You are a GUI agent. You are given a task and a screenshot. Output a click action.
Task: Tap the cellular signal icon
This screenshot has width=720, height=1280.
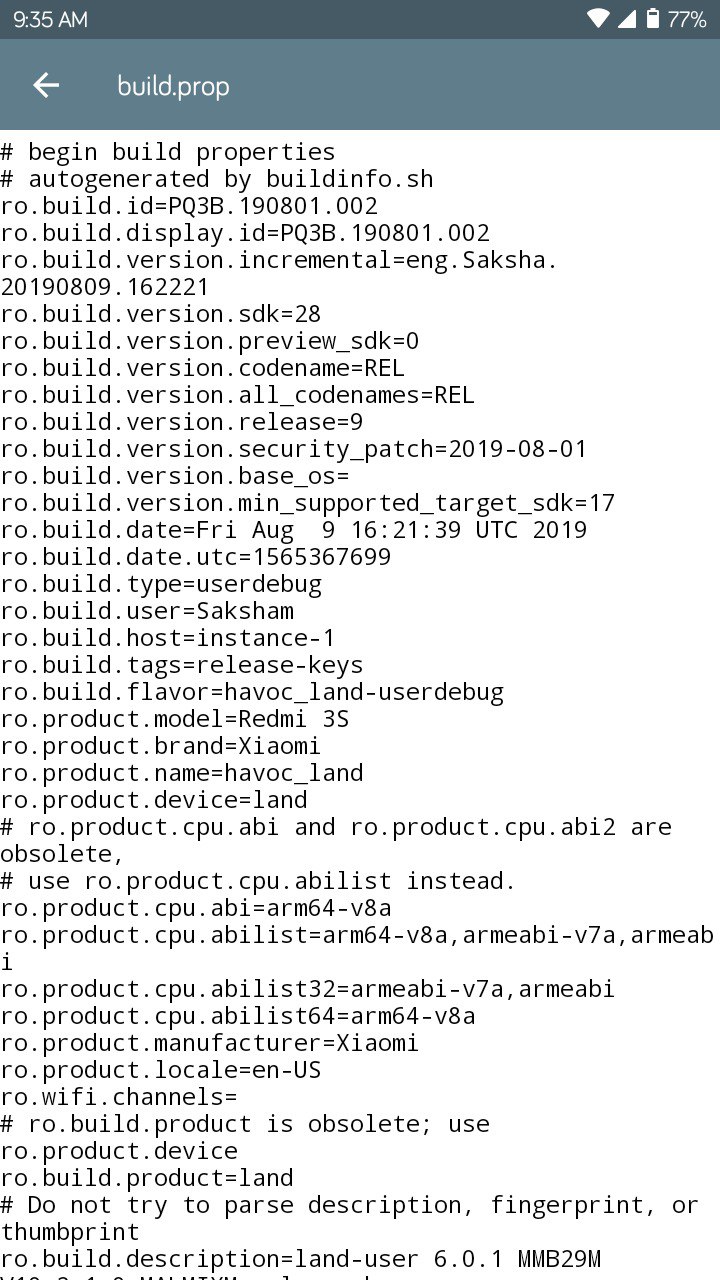click(627, 19)
